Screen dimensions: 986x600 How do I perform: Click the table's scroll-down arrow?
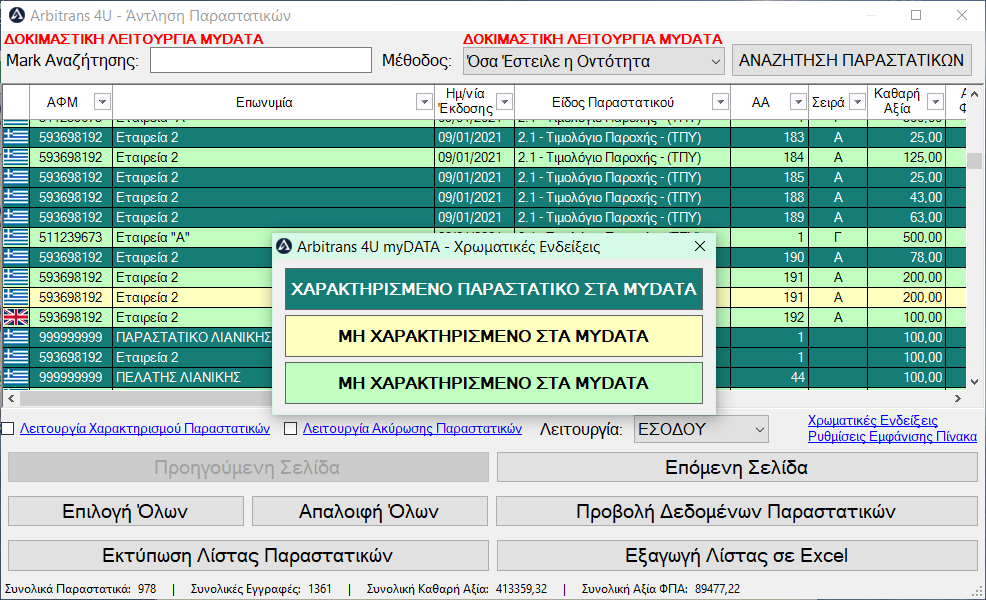(x=974, y=381)
